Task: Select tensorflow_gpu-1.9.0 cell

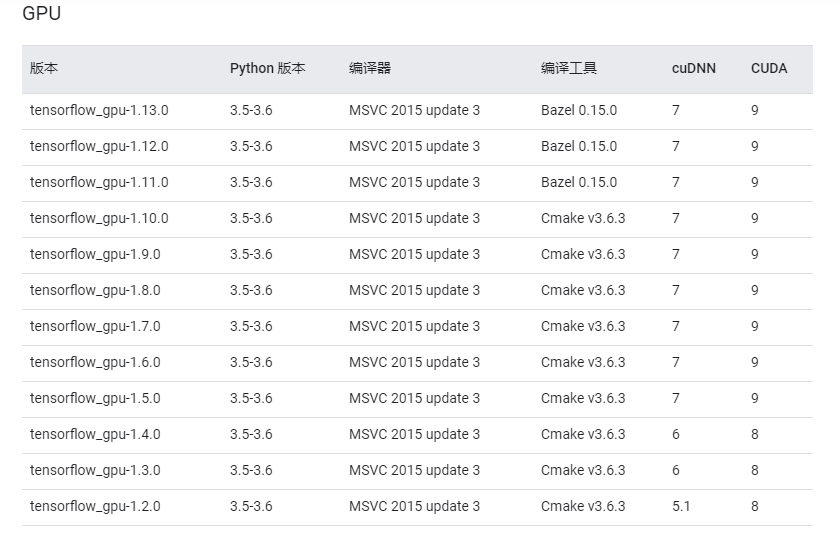Action: [95, 254]
